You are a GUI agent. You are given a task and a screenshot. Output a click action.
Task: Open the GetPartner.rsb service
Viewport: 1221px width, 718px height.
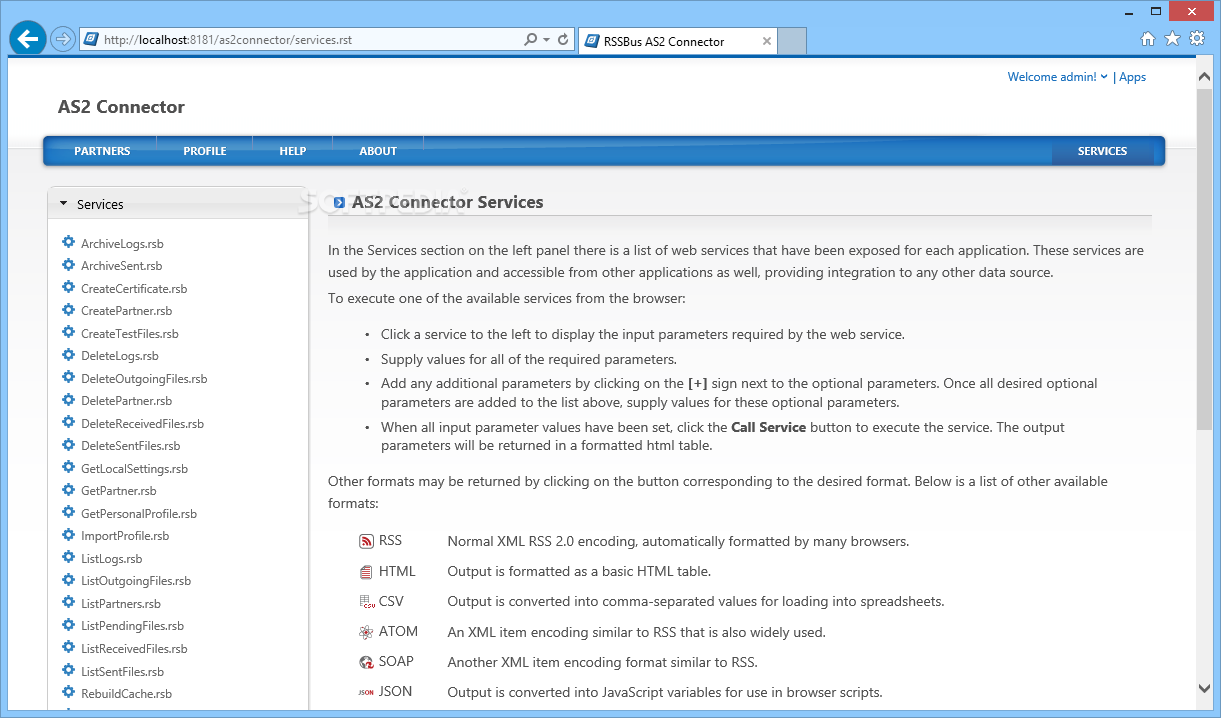point(118,491)
